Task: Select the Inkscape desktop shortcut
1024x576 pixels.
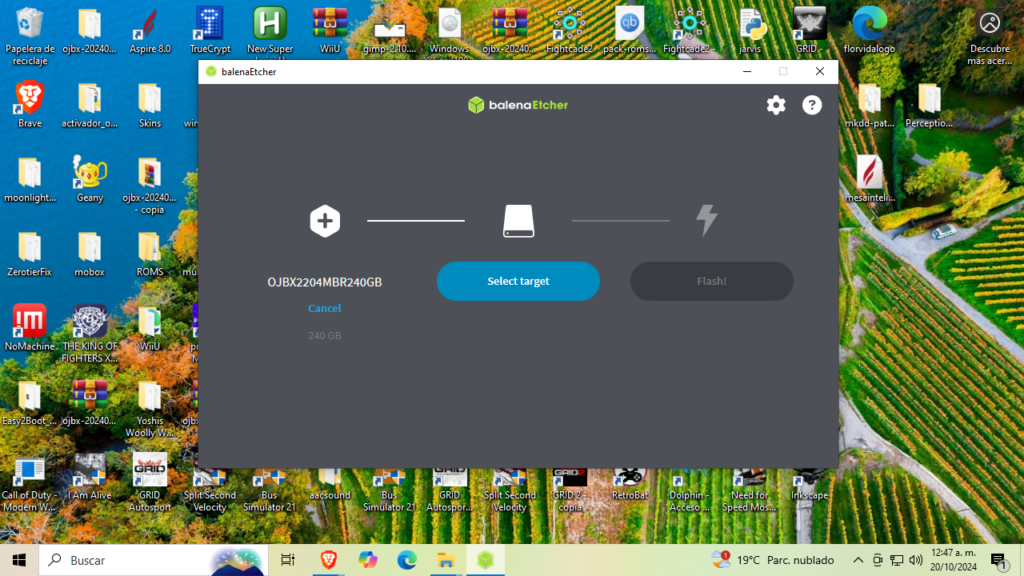Action: 809,483
